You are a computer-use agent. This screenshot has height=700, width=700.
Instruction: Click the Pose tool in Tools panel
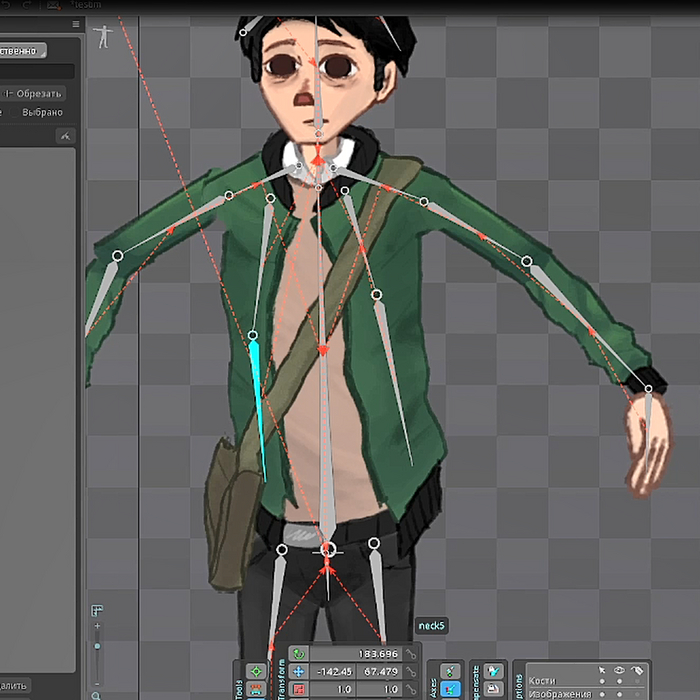(256, 671)
